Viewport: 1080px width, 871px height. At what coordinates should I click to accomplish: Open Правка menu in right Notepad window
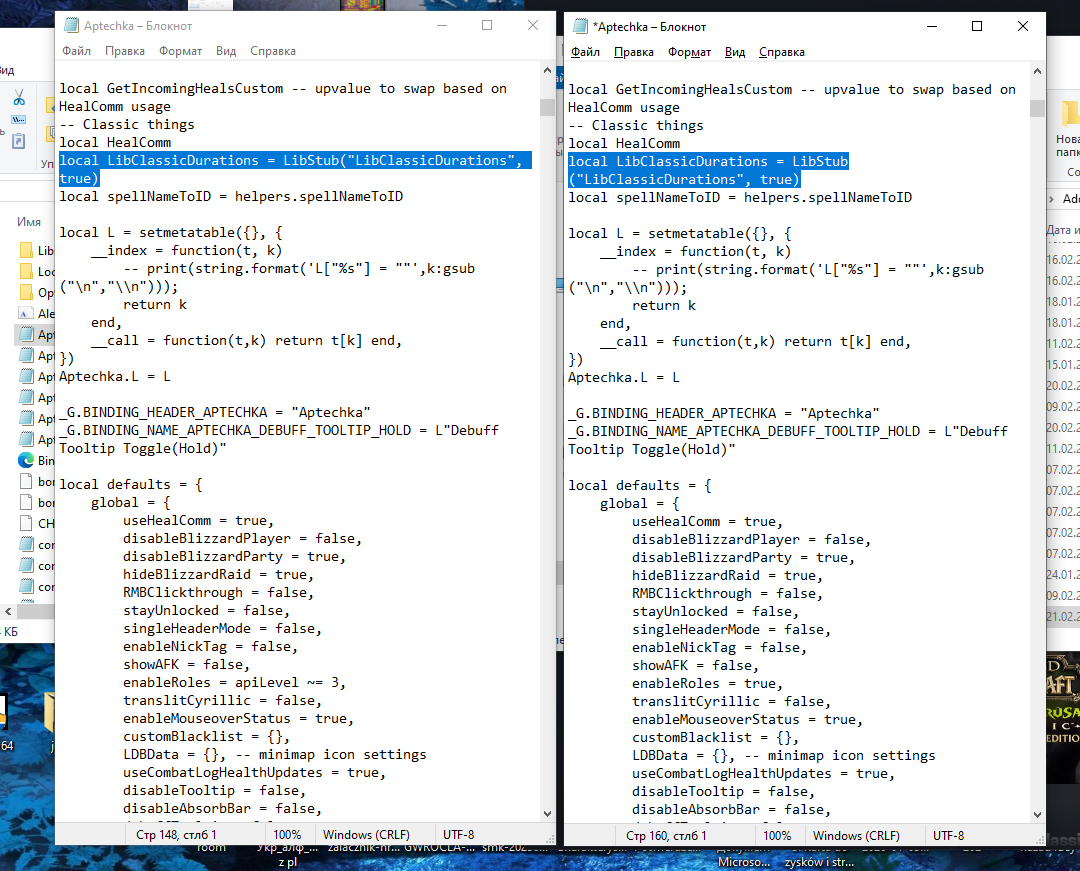634,52
